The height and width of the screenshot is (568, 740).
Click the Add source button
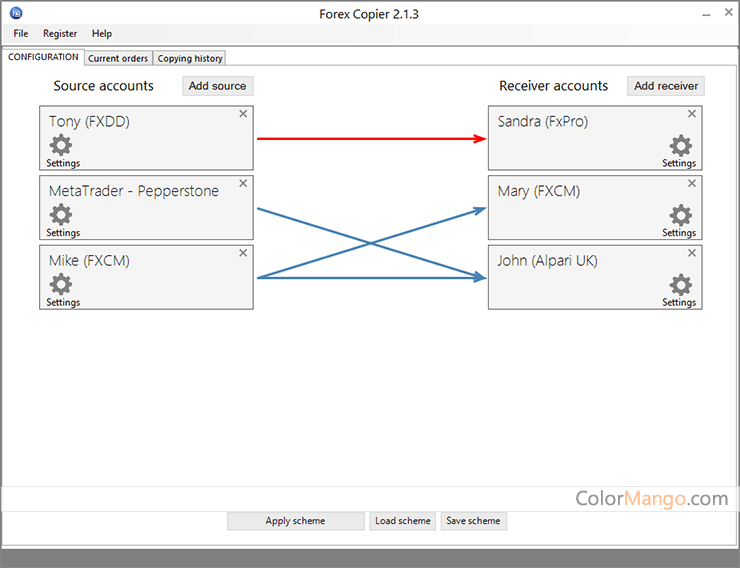218,86
